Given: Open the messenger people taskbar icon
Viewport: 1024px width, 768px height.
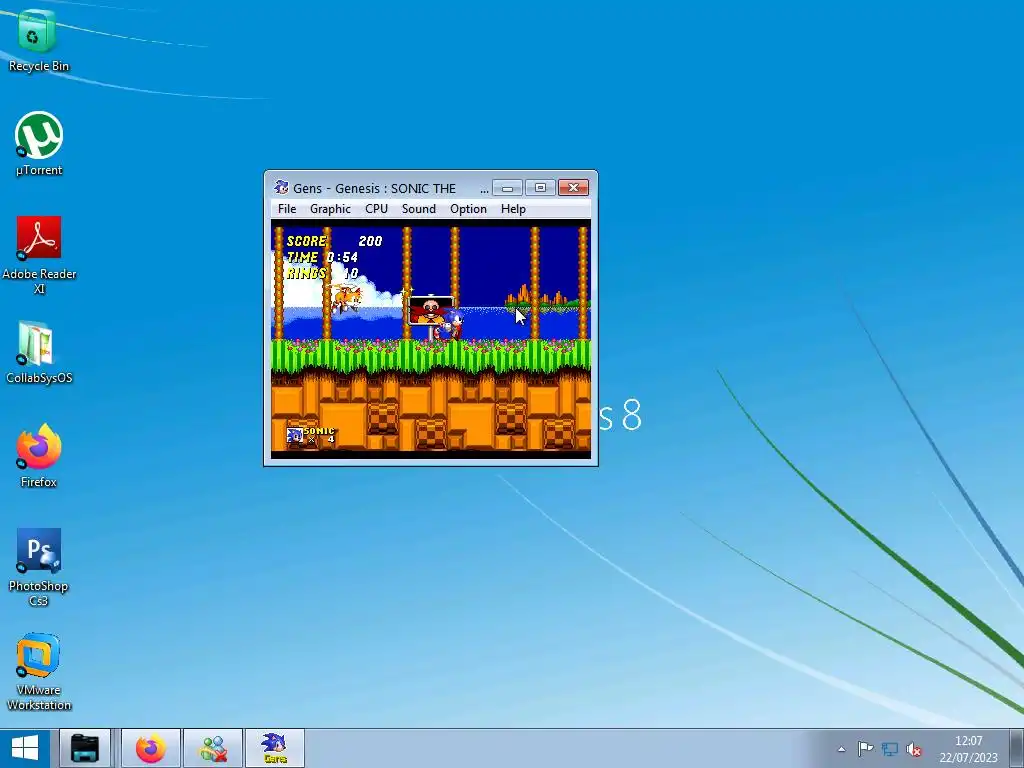Looking at the screenshot, I should coord(213,748).
